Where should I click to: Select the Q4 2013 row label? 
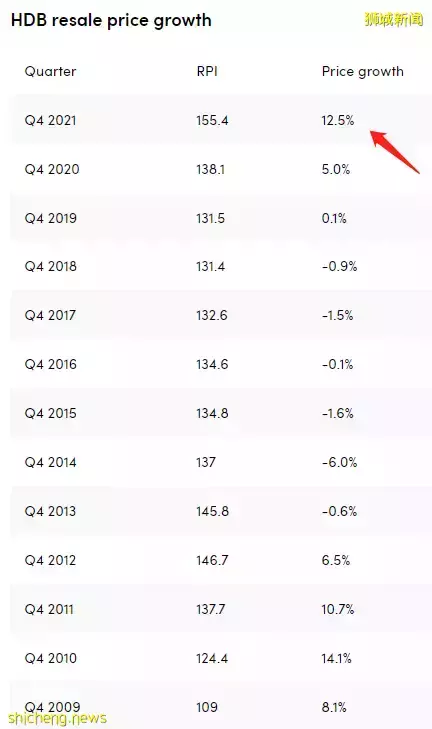50,511
